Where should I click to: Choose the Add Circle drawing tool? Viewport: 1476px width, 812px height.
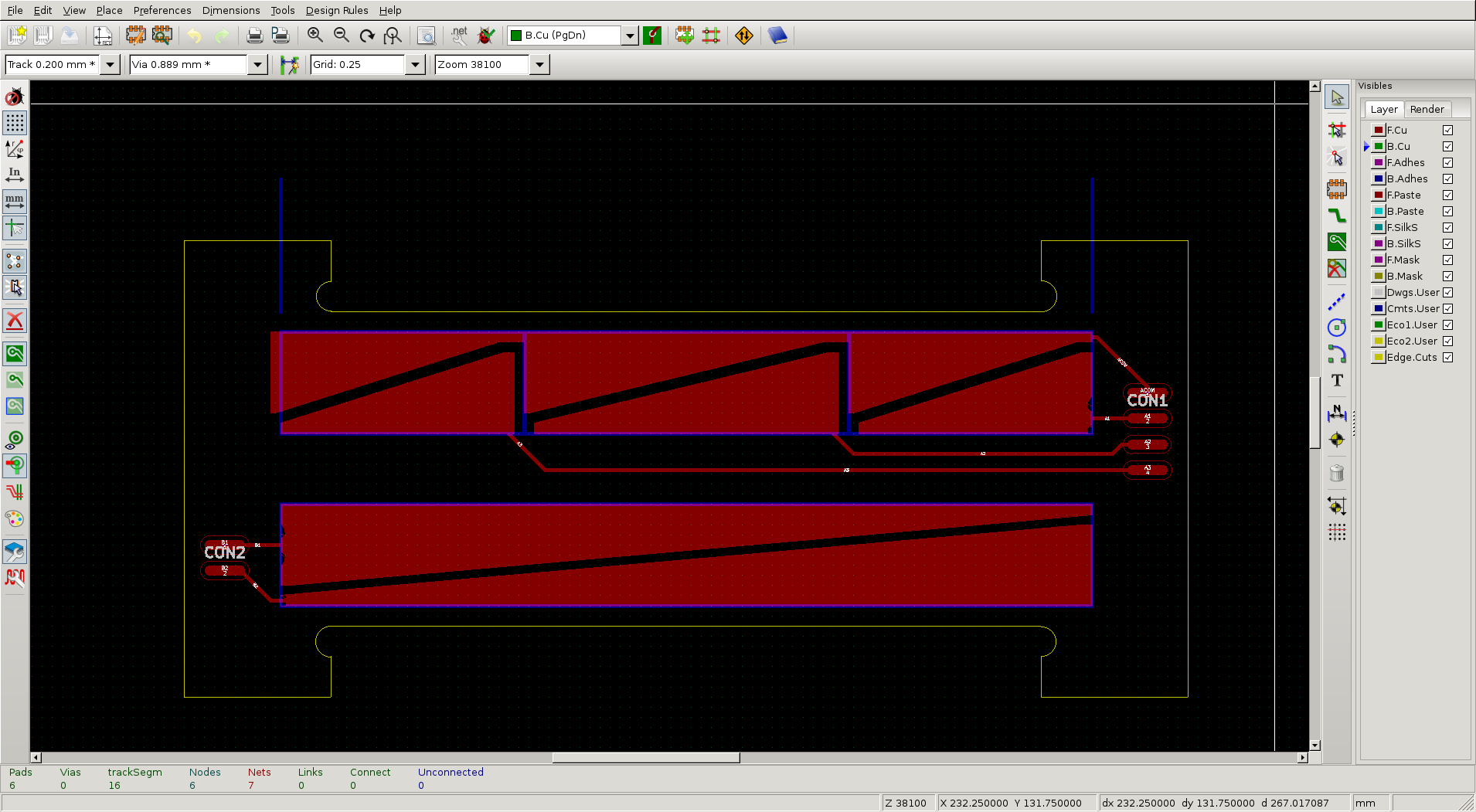(x=1337, y=328)
